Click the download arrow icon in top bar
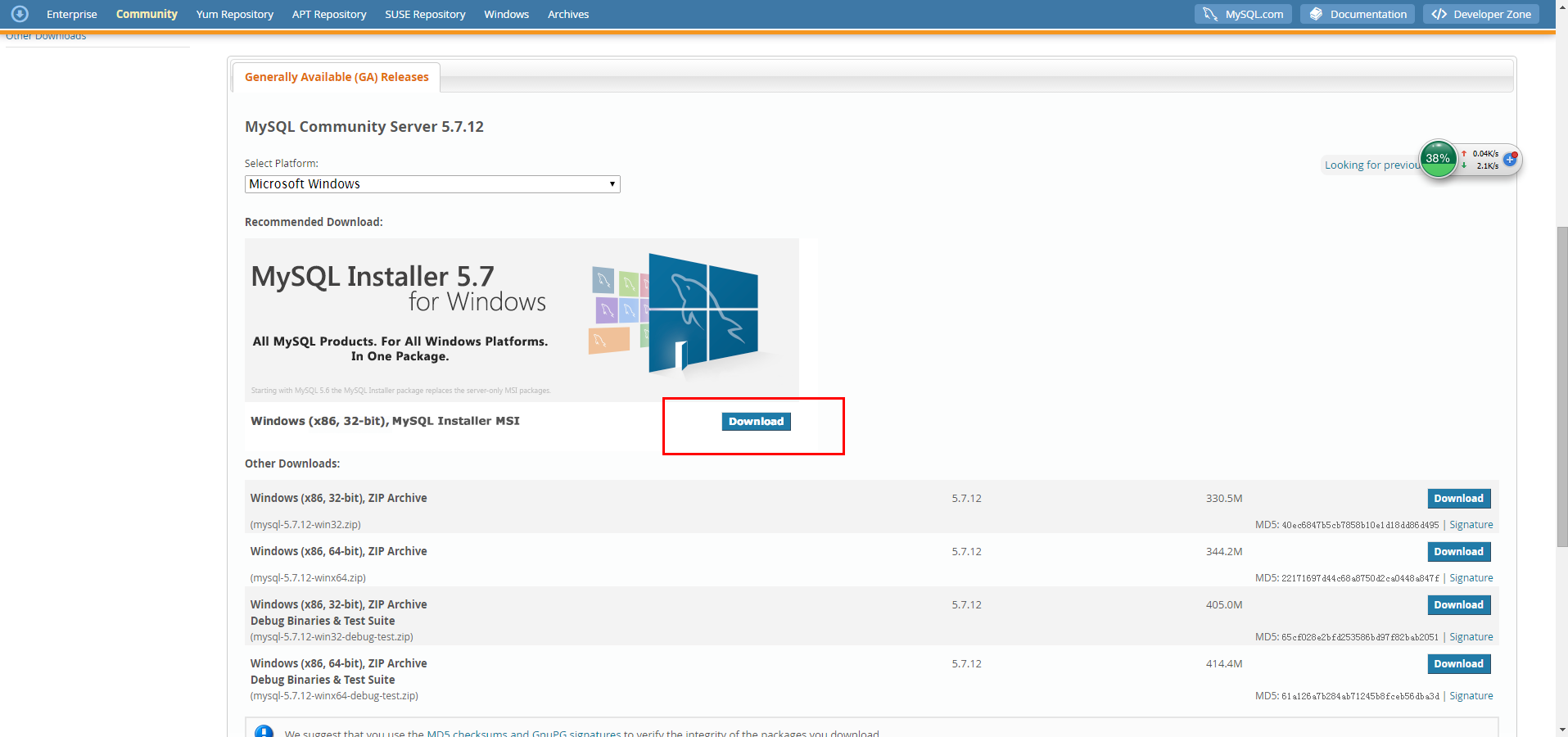 [x=20, y=14]
